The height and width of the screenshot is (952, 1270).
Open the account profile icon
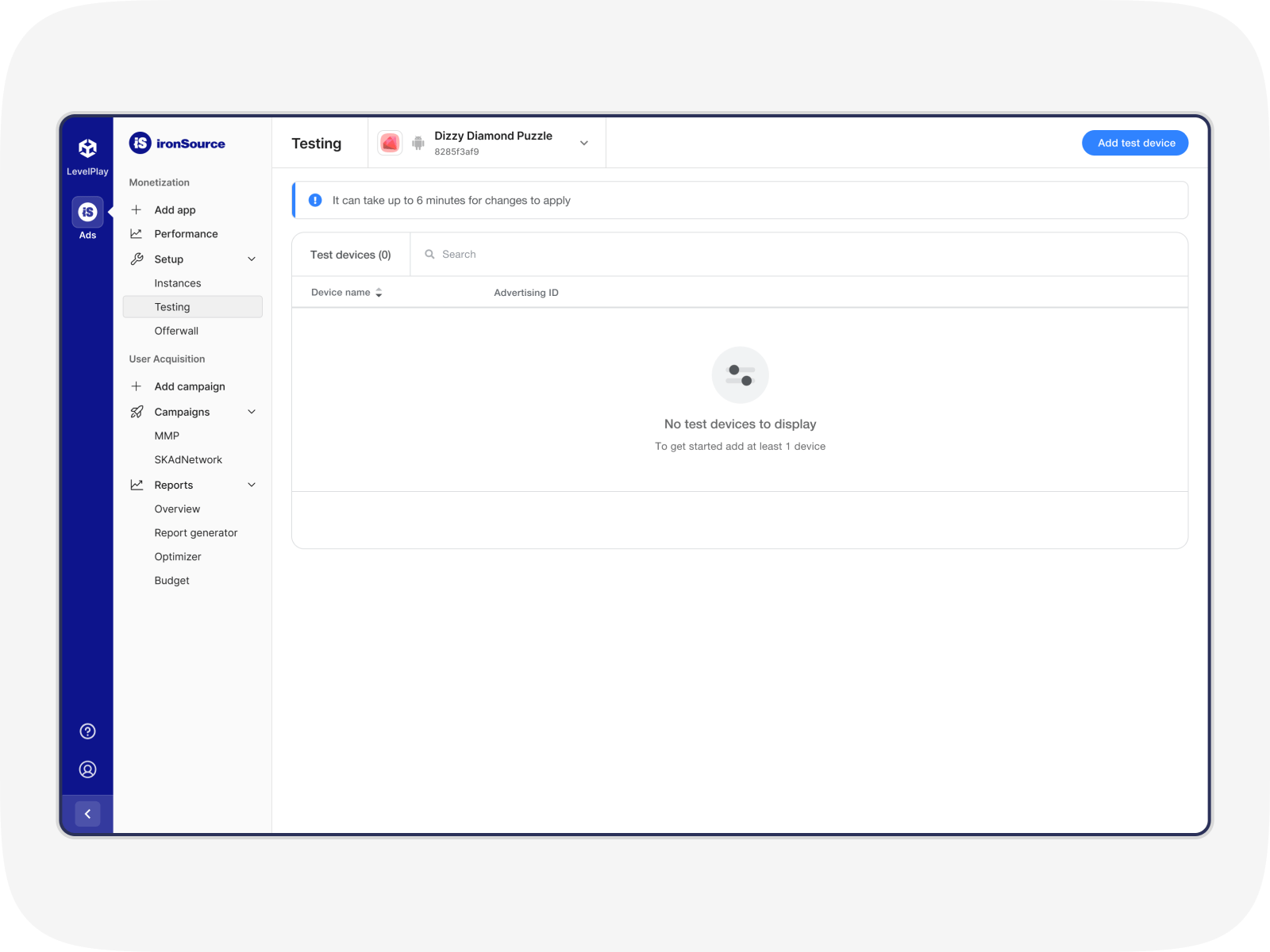click(87, 769)
